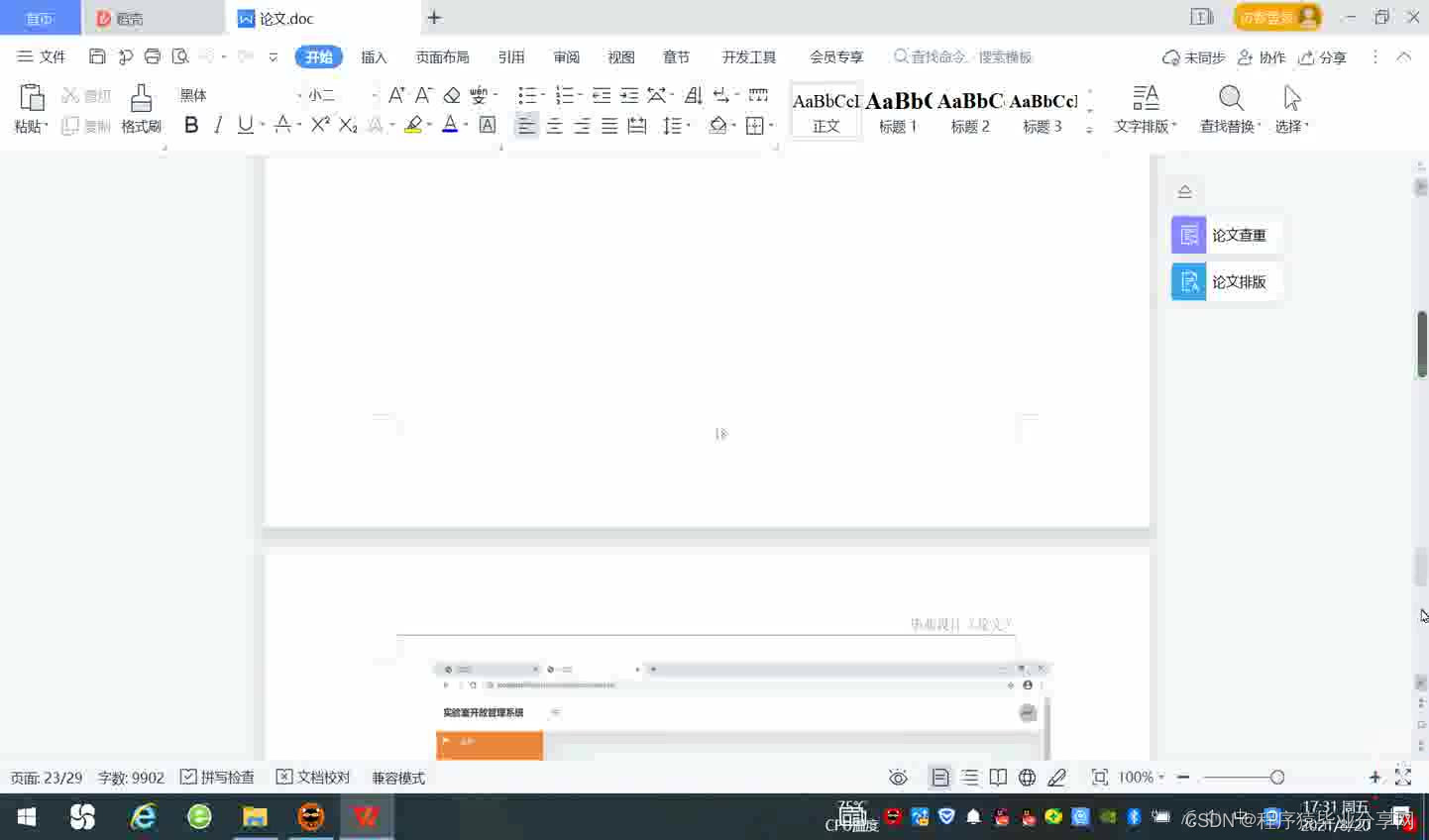Switch to the 插入 ribbon tab
This screenshot has width=1429, height=840.
(x=374, y=56)
